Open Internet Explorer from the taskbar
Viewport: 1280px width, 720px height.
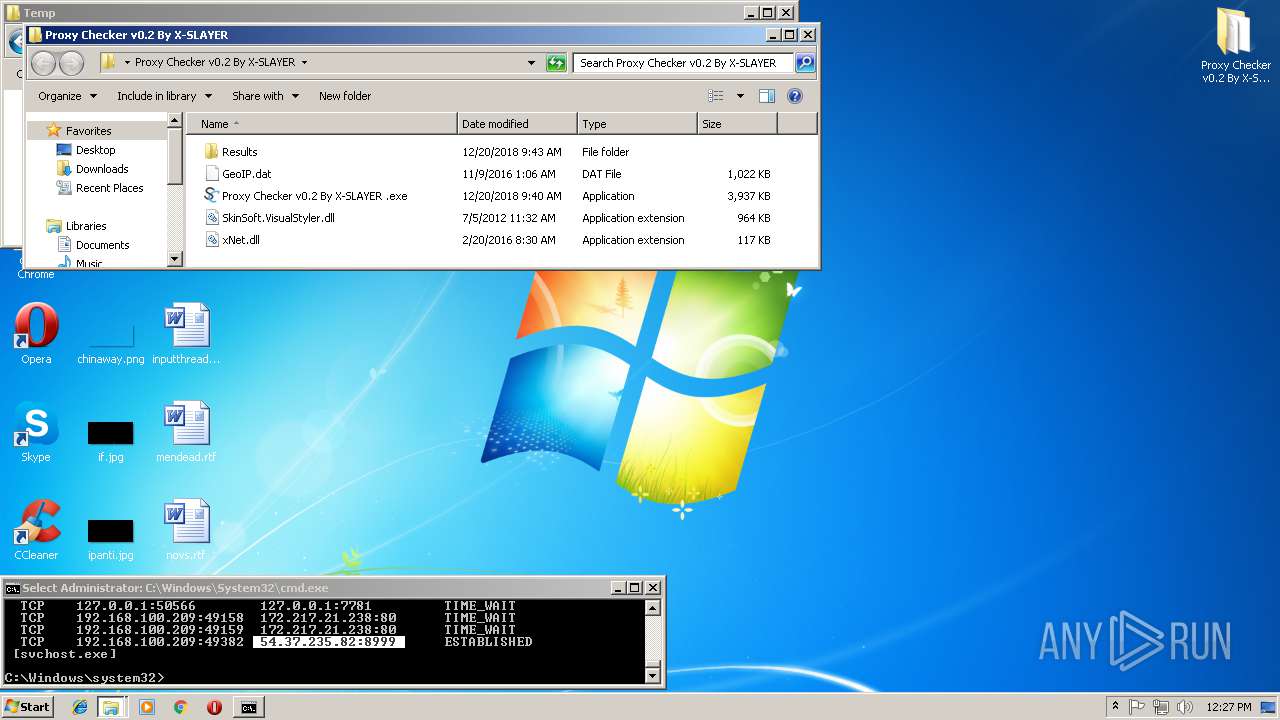(80, 707)
